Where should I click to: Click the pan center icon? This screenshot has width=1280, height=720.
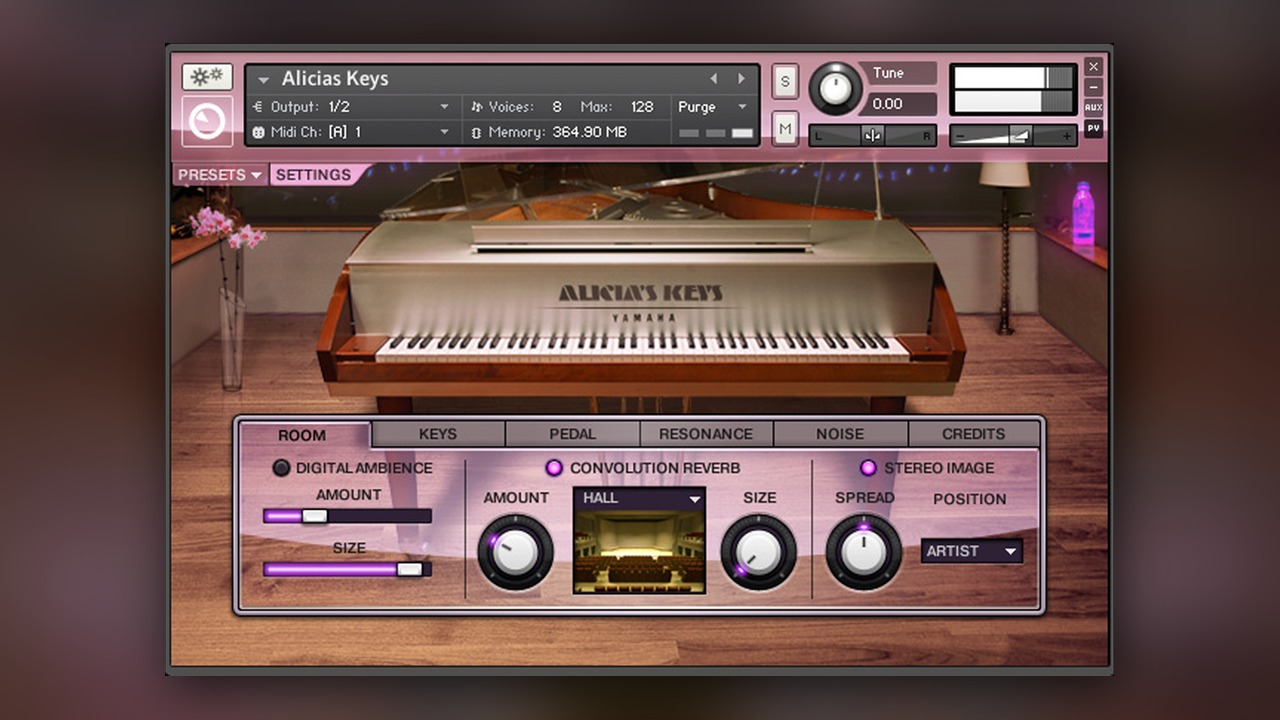click(872, 136)
